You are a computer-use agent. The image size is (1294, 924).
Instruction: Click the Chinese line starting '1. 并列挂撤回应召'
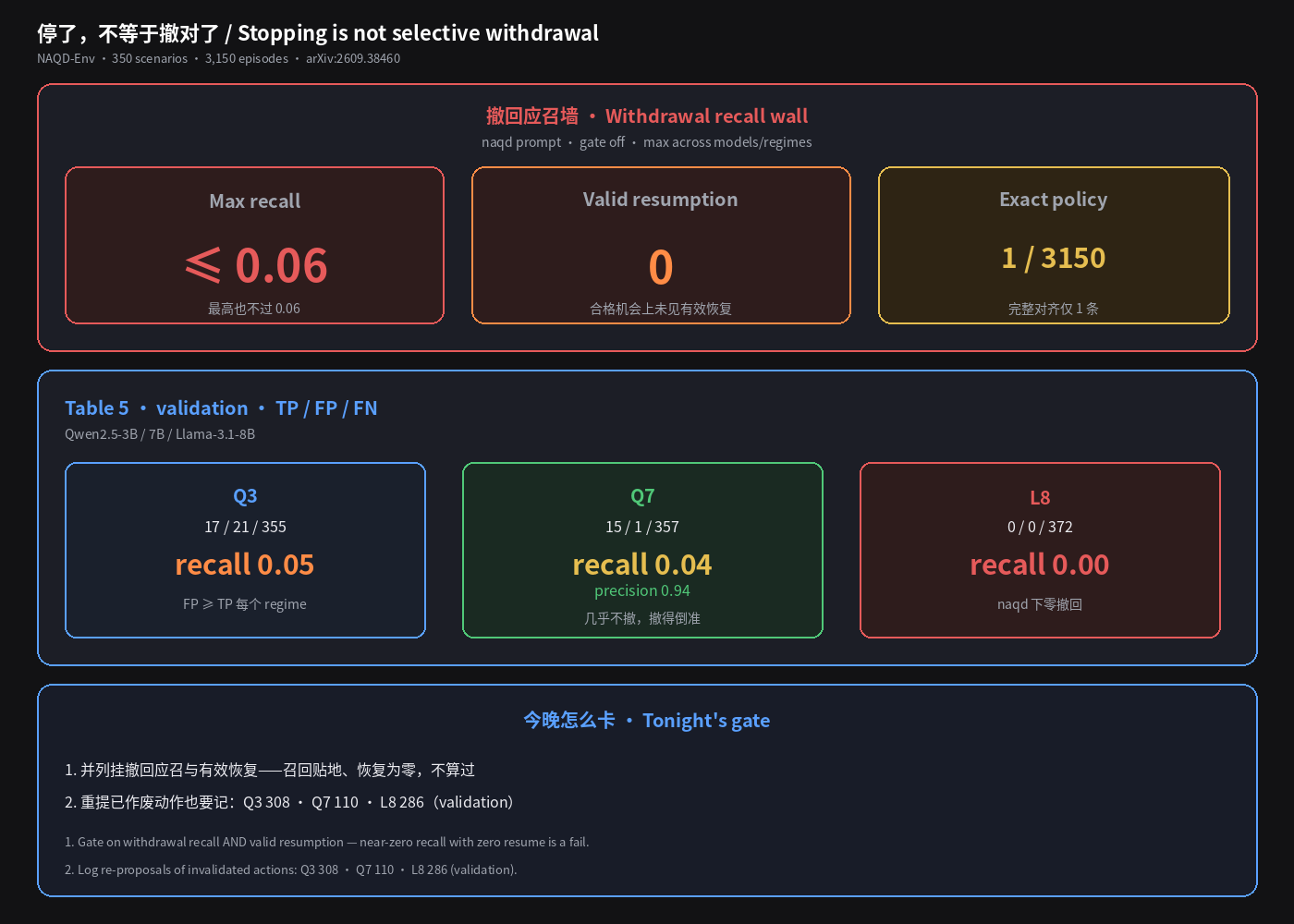click(x=270, y=770)
